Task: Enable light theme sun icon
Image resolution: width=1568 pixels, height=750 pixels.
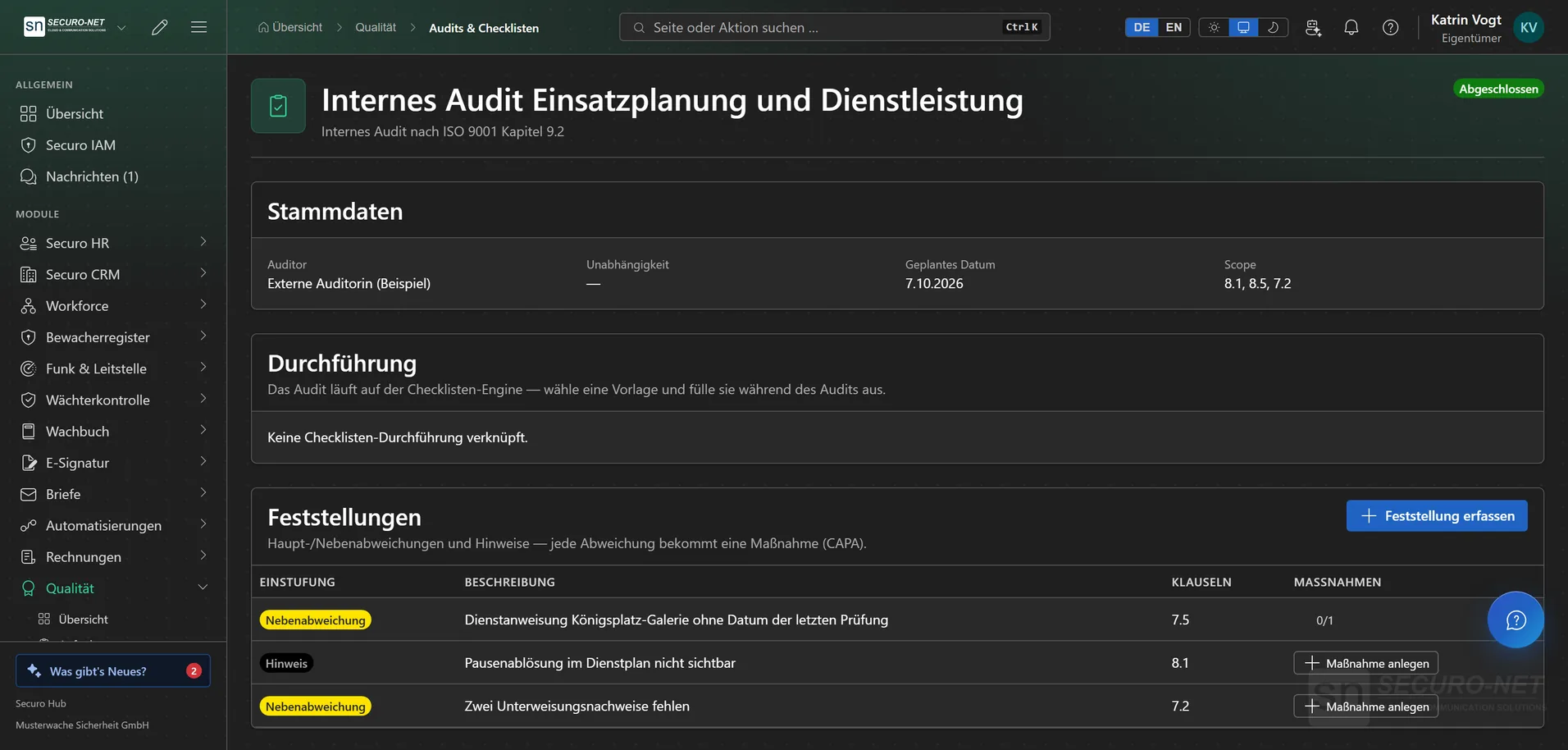Action: click(1214, 27)
